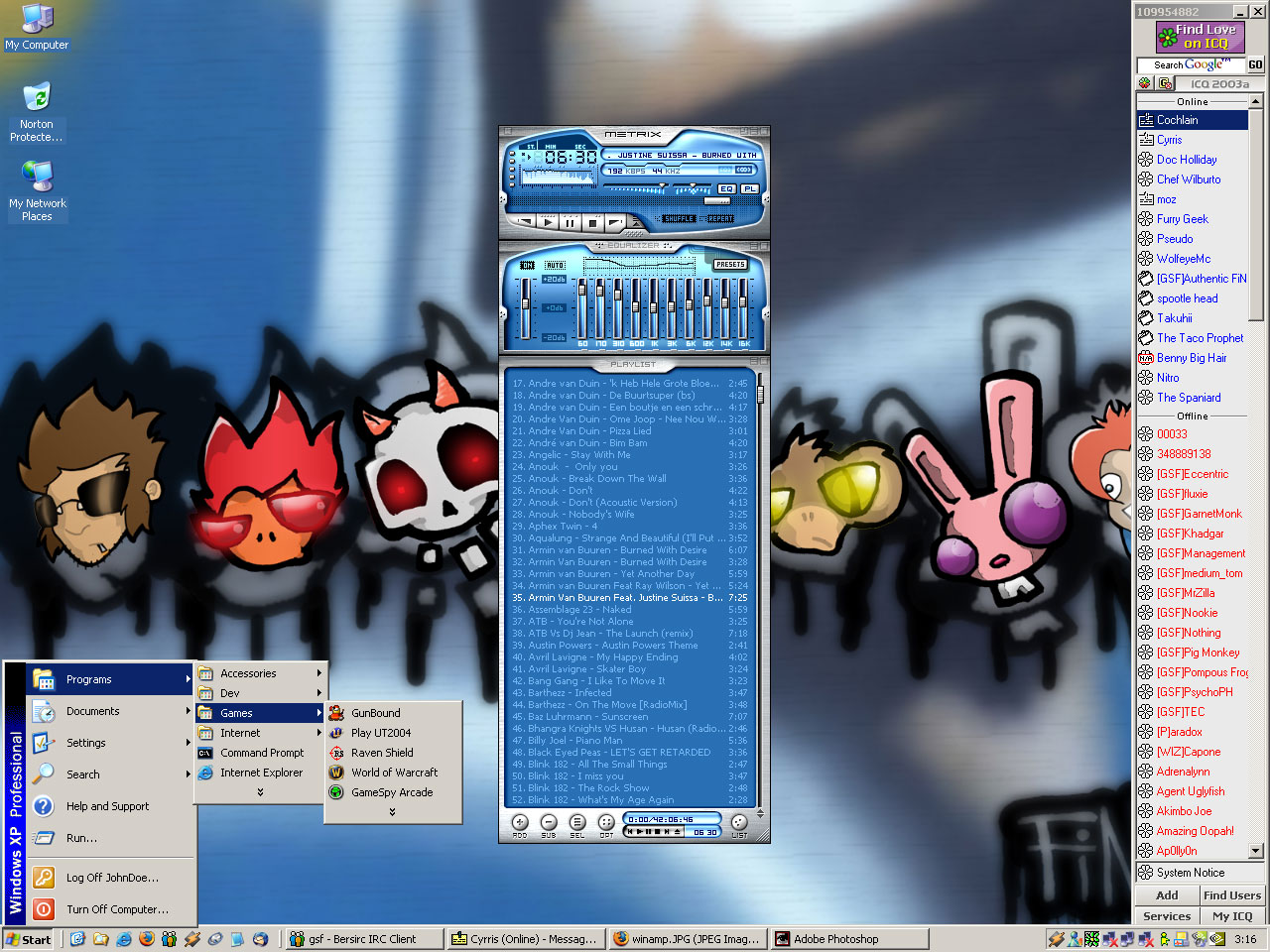Select track 36 Assemblage 23 - Naked
This screenshot has height=952, width=1270.
(x=630, y=610)
